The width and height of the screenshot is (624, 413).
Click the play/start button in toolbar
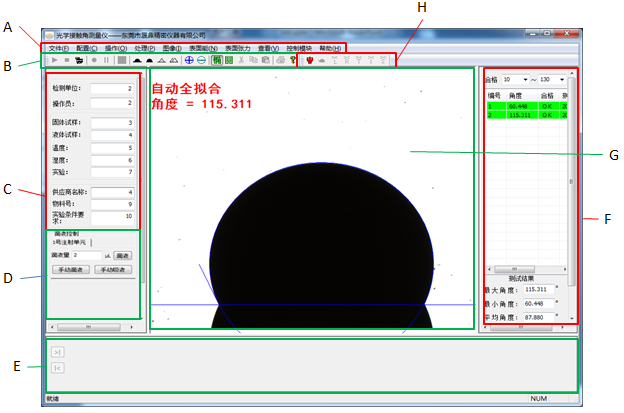(52, 60)
